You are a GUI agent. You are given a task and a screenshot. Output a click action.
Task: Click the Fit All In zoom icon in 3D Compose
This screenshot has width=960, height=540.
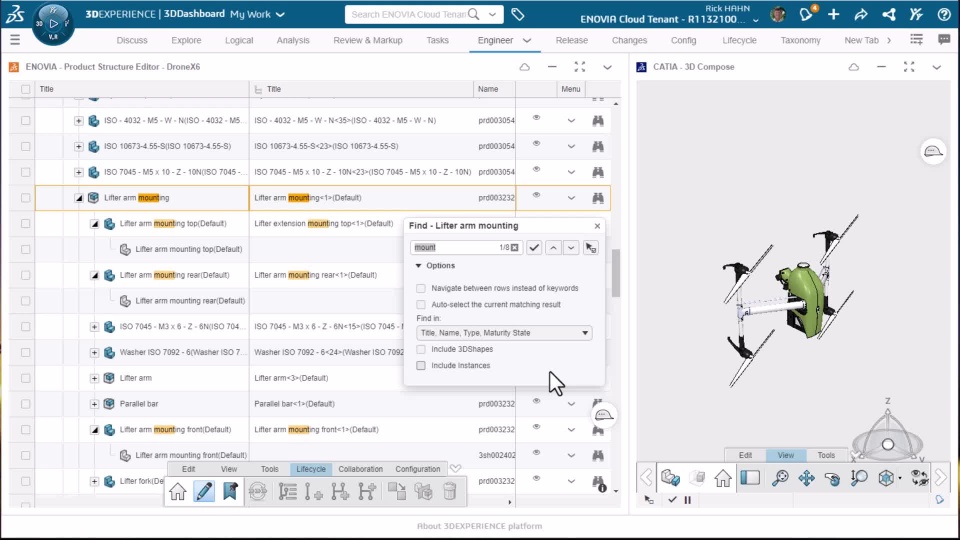tap(780, 478)
